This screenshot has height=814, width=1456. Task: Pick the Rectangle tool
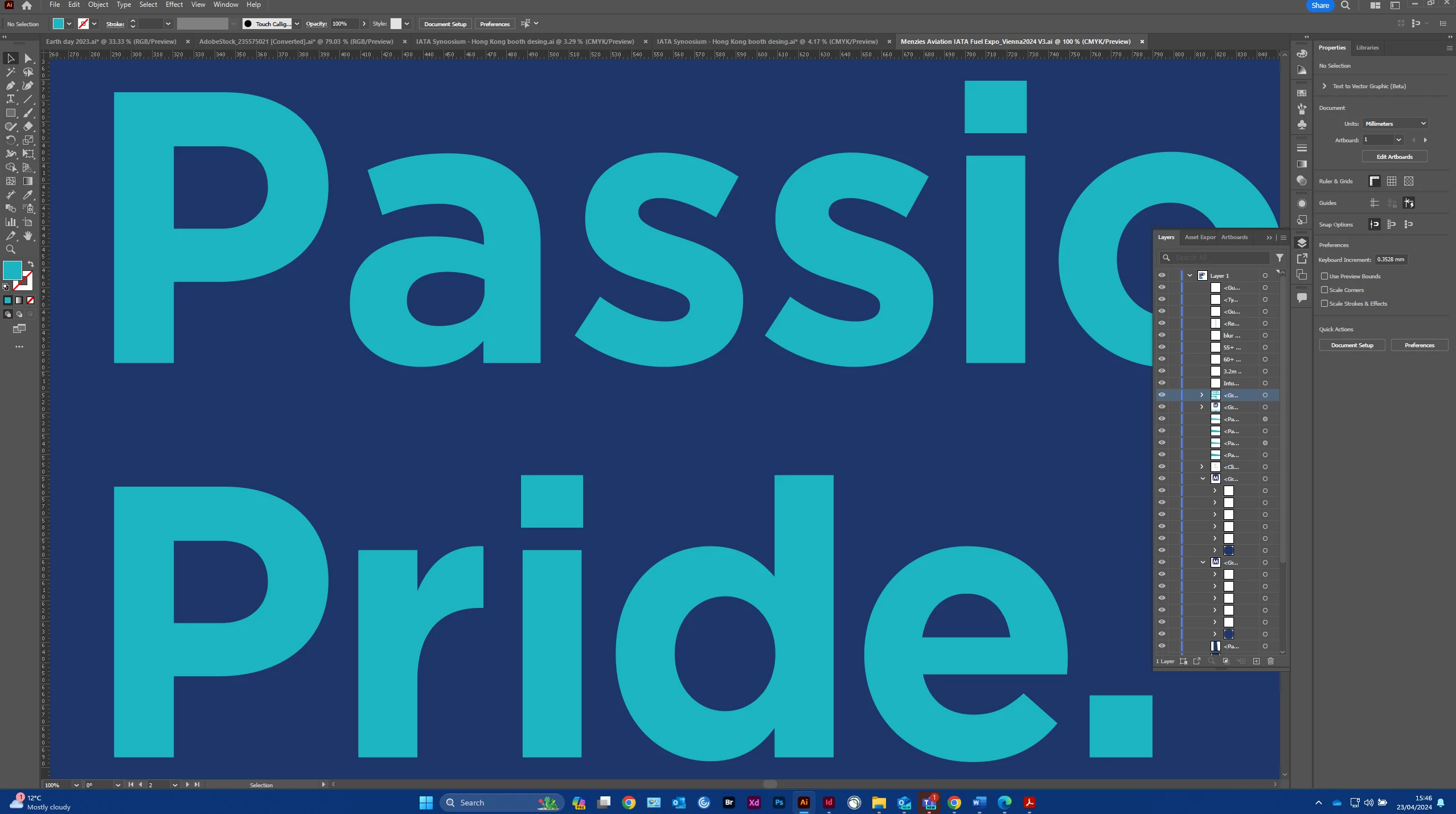(x=10, y=113)
